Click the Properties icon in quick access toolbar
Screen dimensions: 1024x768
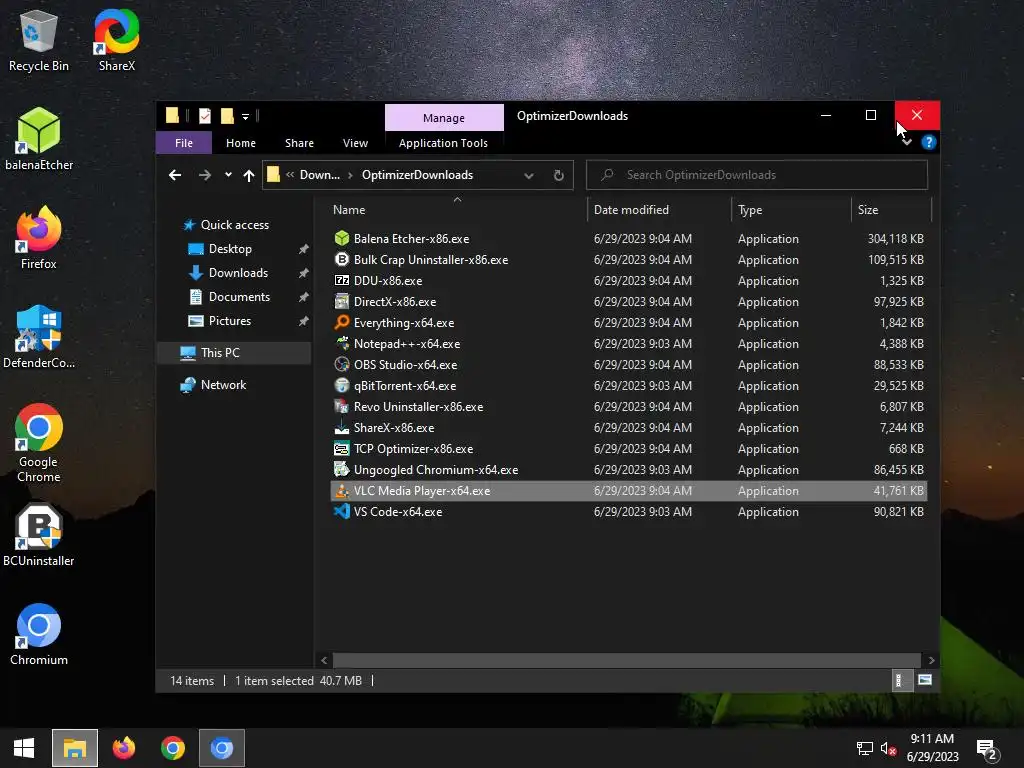coord(205,116)
